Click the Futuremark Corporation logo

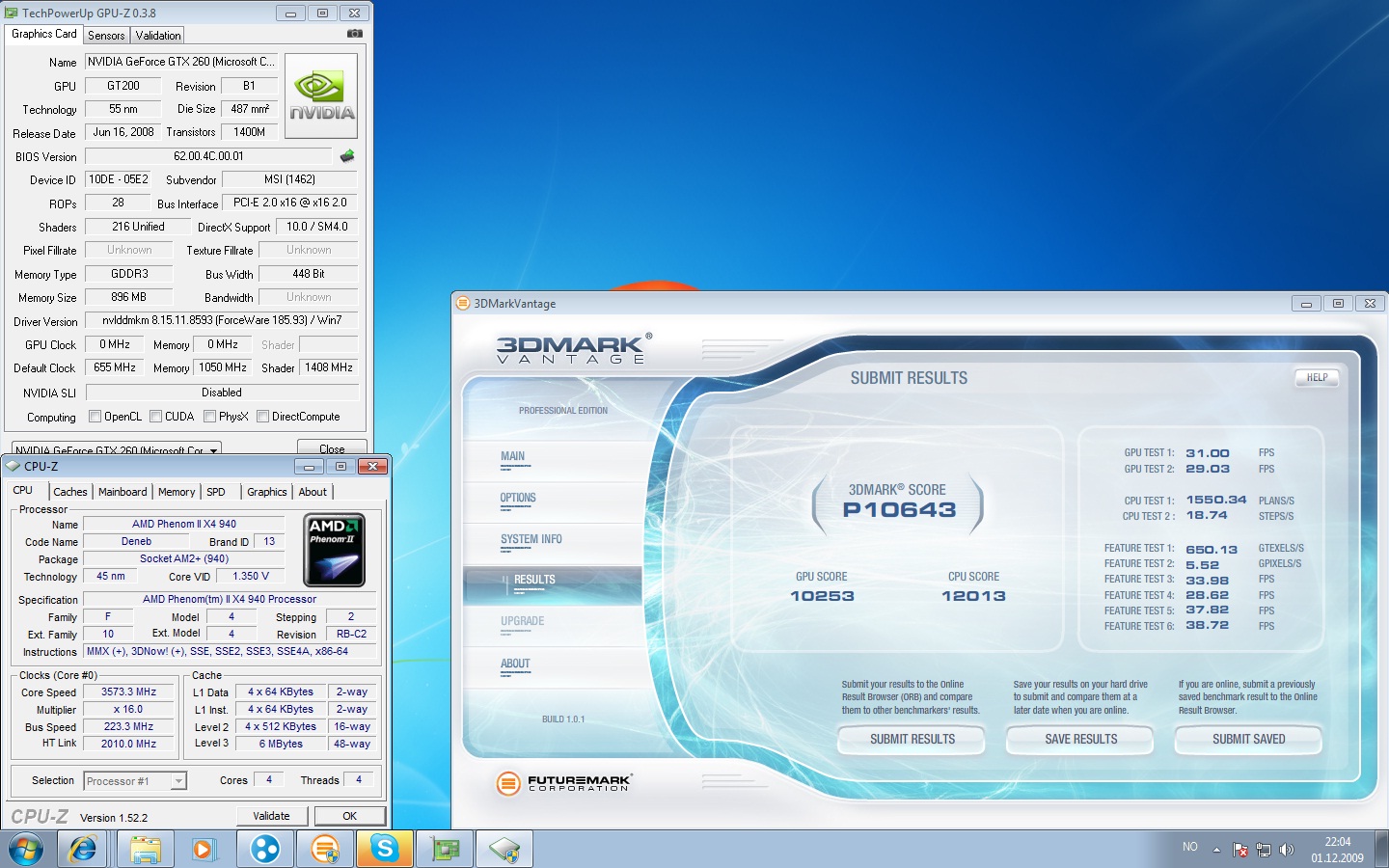(x=564, y=783)
